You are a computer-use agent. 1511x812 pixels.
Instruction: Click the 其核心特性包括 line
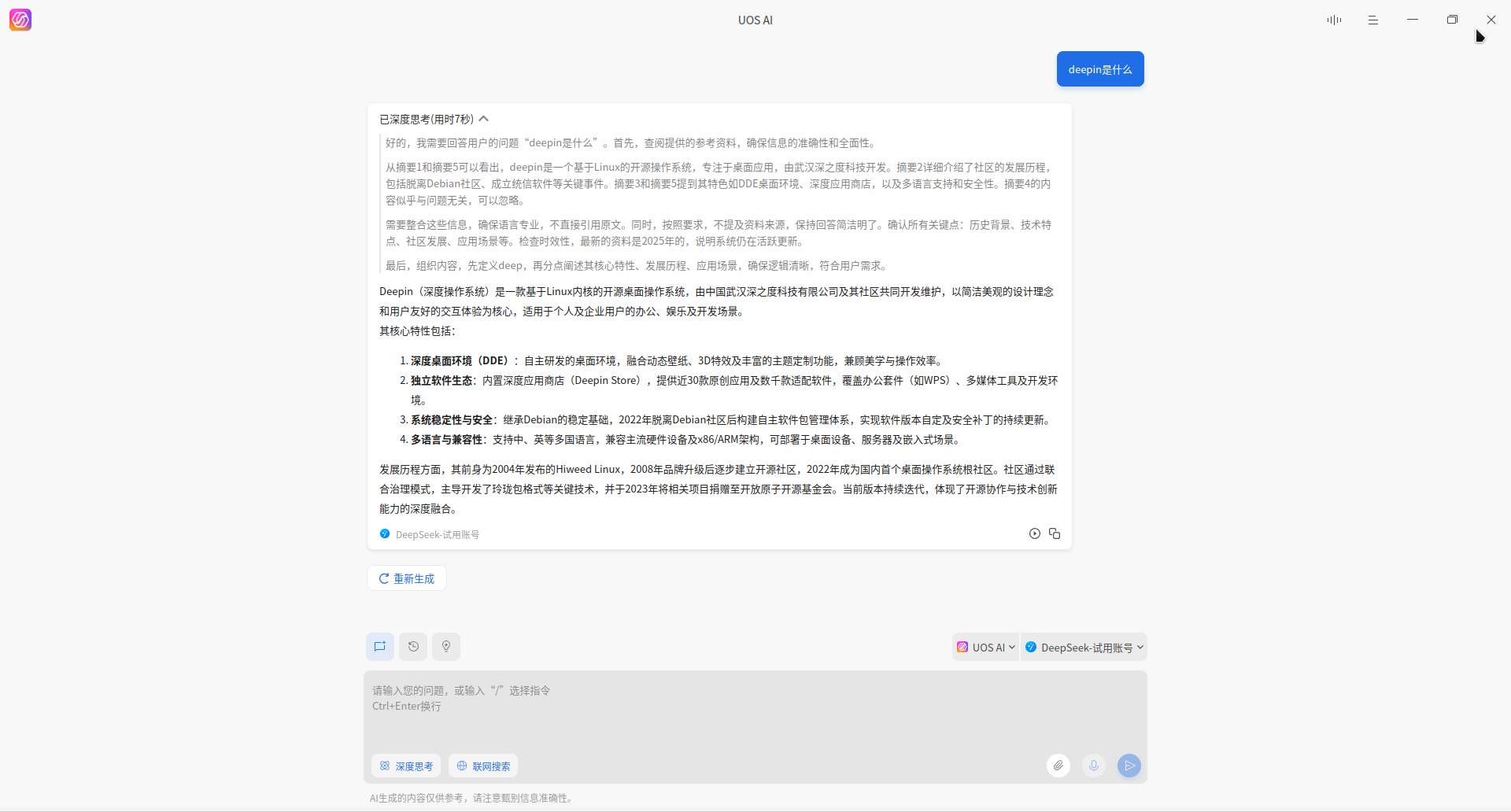click(417, 331)
